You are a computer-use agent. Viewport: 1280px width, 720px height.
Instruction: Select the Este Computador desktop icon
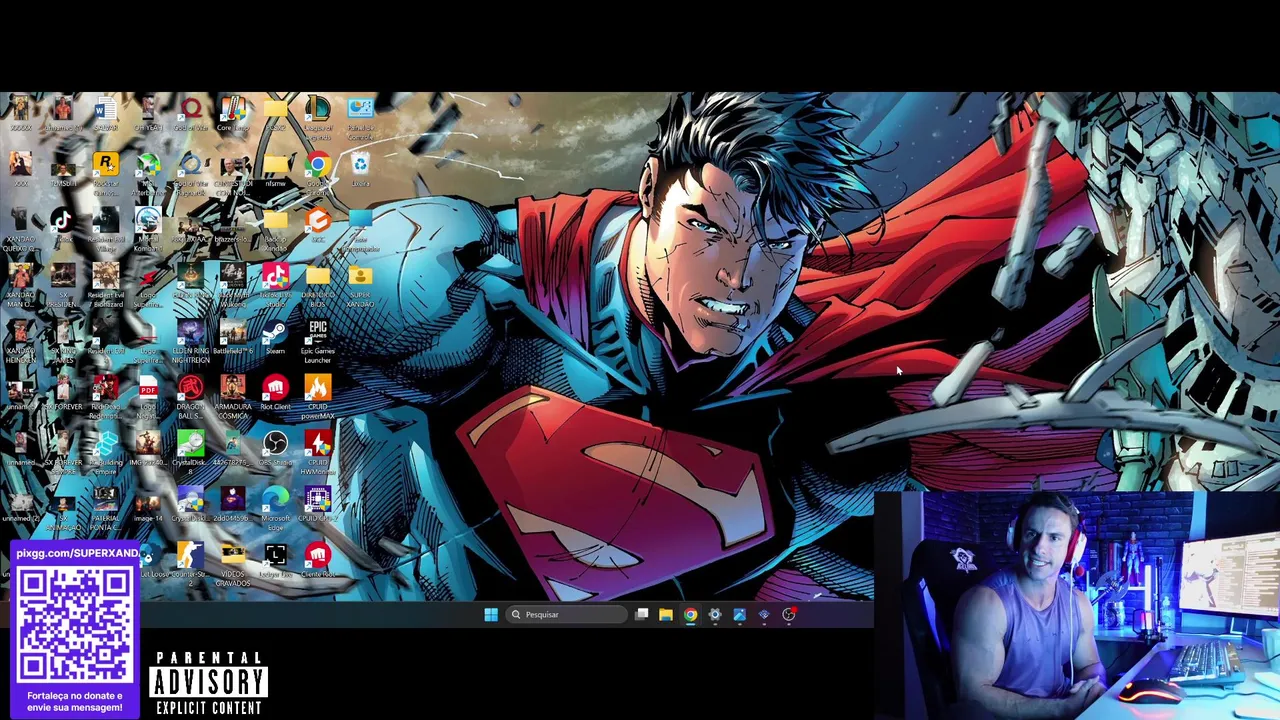pyautogui.click(x=360, y=228)
